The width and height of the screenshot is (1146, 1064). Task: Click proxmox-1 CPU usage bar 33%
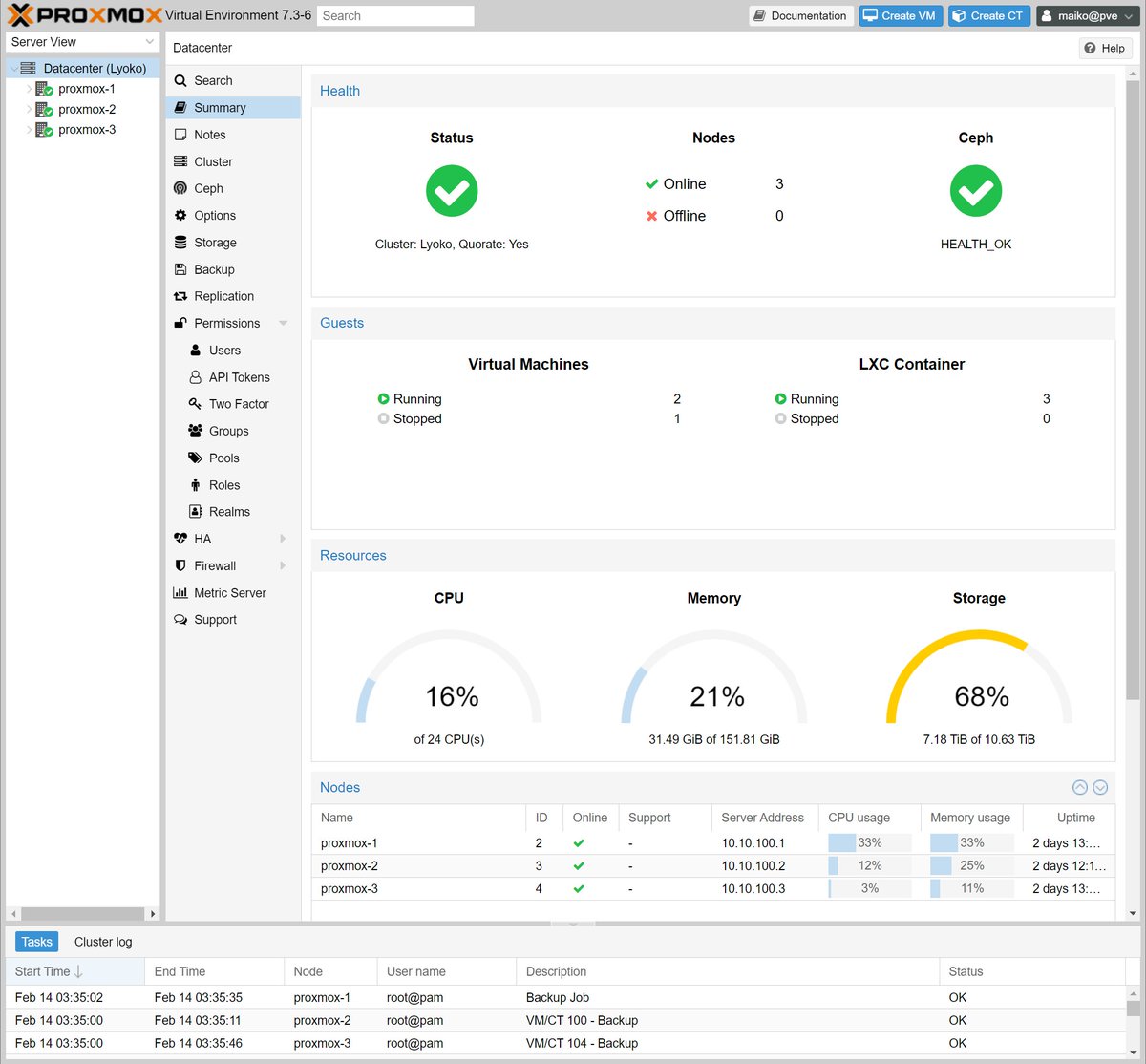pyautogui.click(x=869, y=842)
